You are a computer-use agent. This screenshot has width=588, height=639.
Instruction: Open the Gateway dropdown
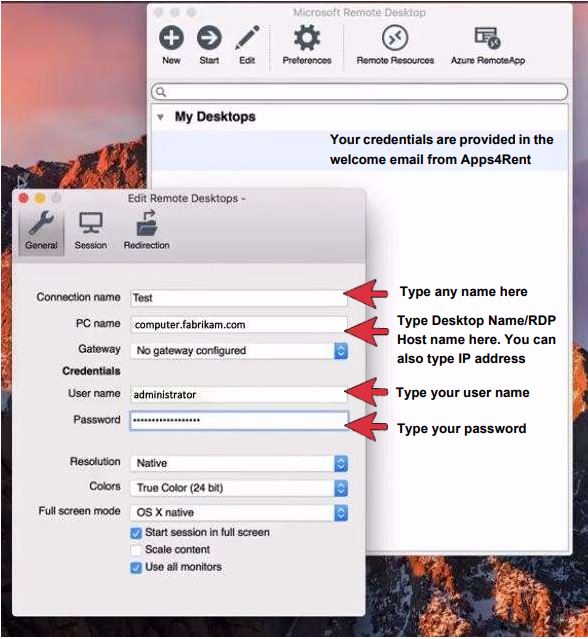239,350
